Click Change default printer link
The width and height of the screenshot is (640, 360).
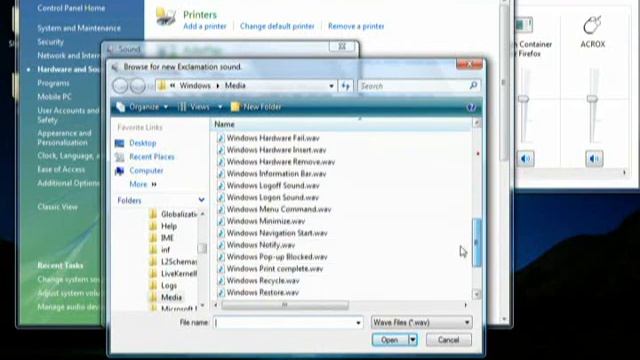click(x=277, y=26)
